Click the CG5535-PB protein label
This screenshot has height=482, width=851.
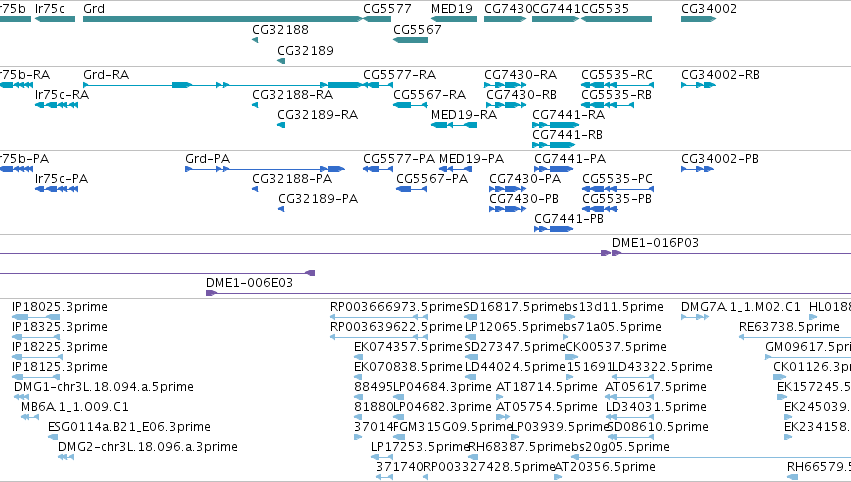pos(617,199)
